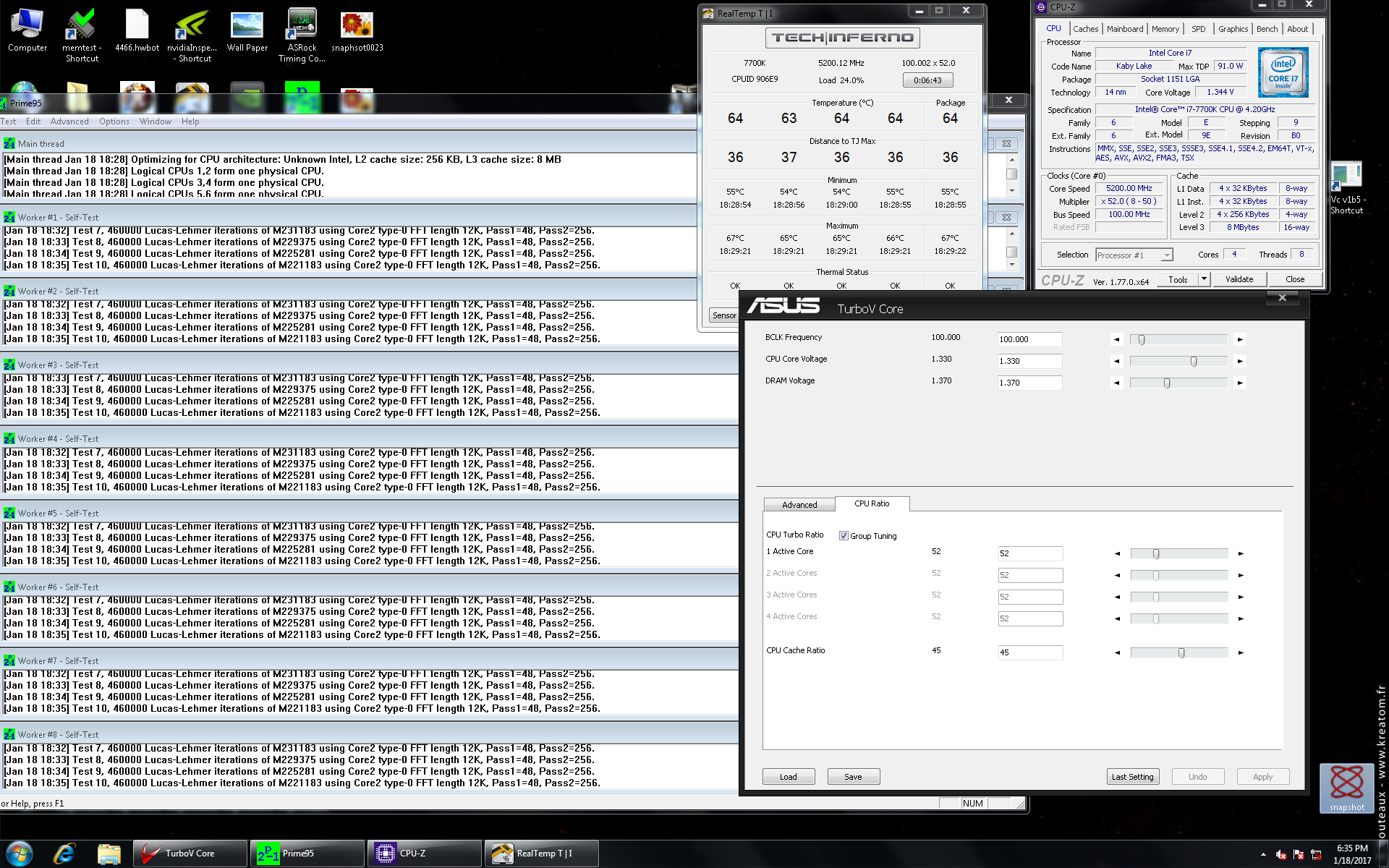The width and height of the screenshot is (1389, 868).
Task: Open the Computer desktop icon
Action: 27,30
